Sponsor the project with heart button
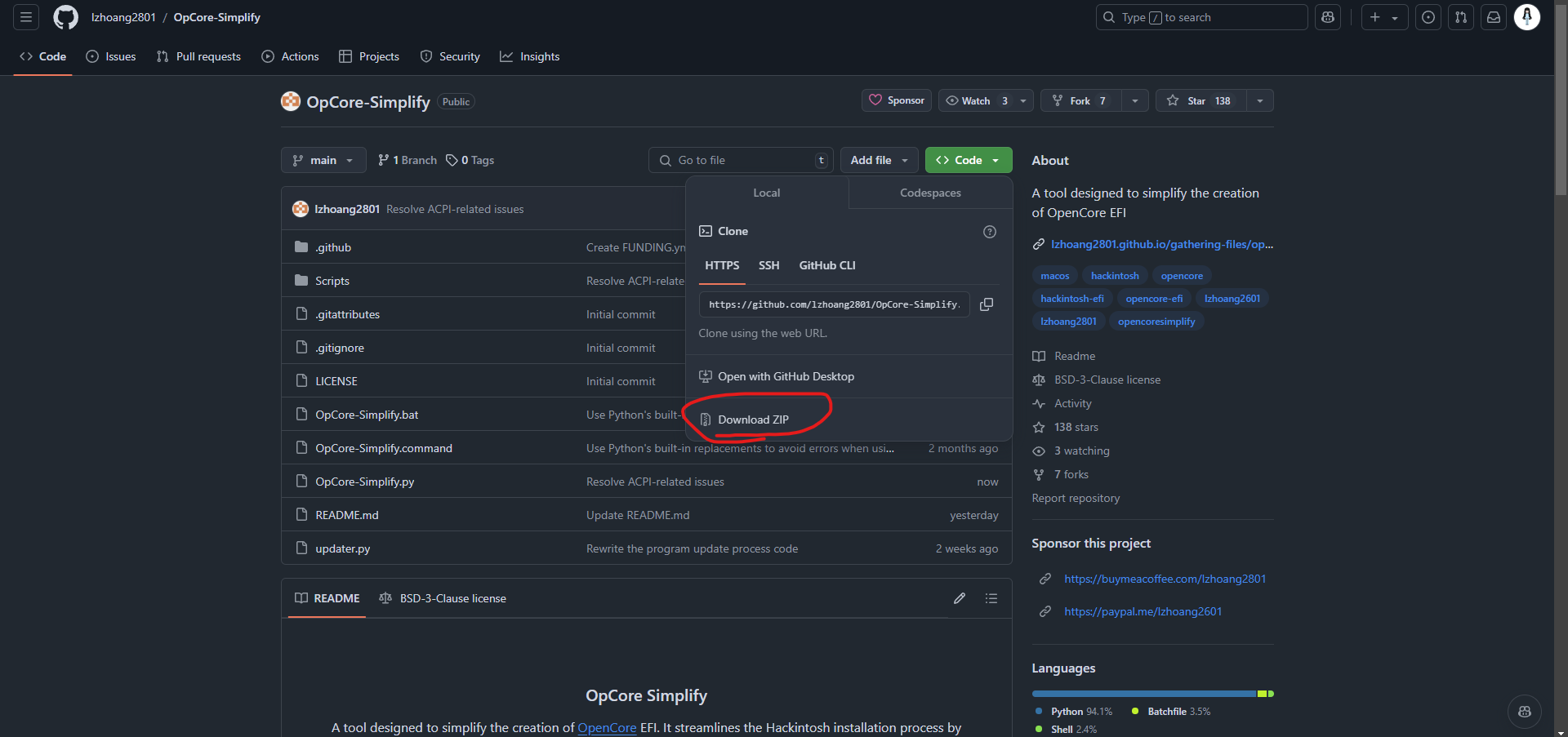This screenshot has width=1568, height=737. pyautogui.click(x=897, y=100)
